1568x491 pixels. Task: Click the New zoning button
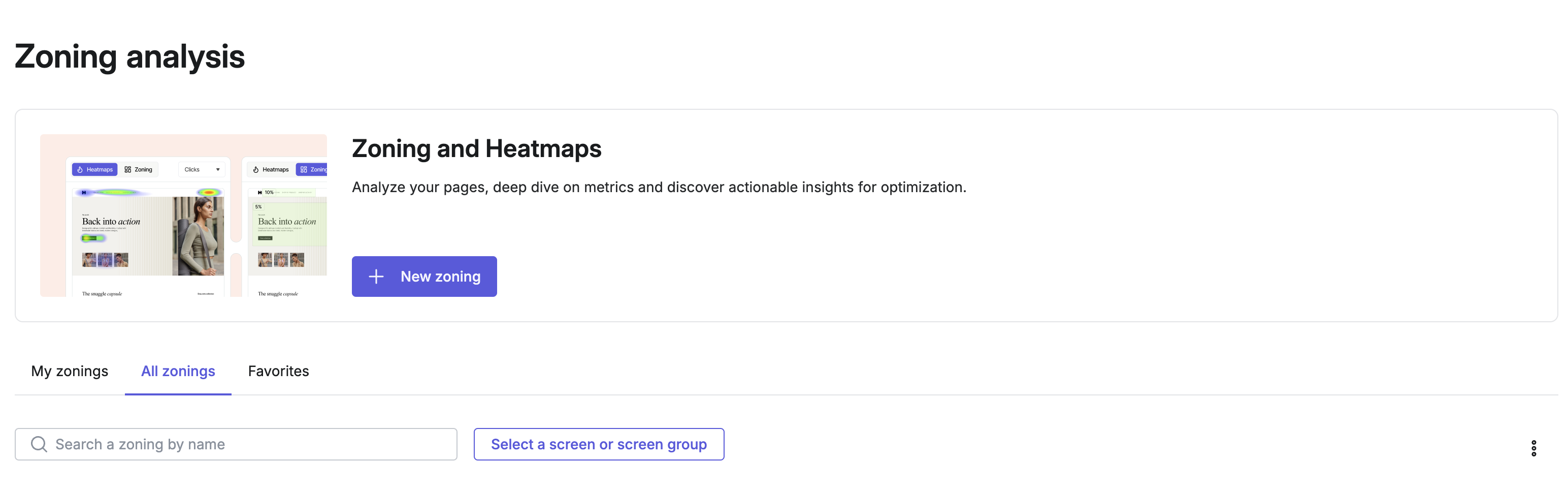click(424, 277)
